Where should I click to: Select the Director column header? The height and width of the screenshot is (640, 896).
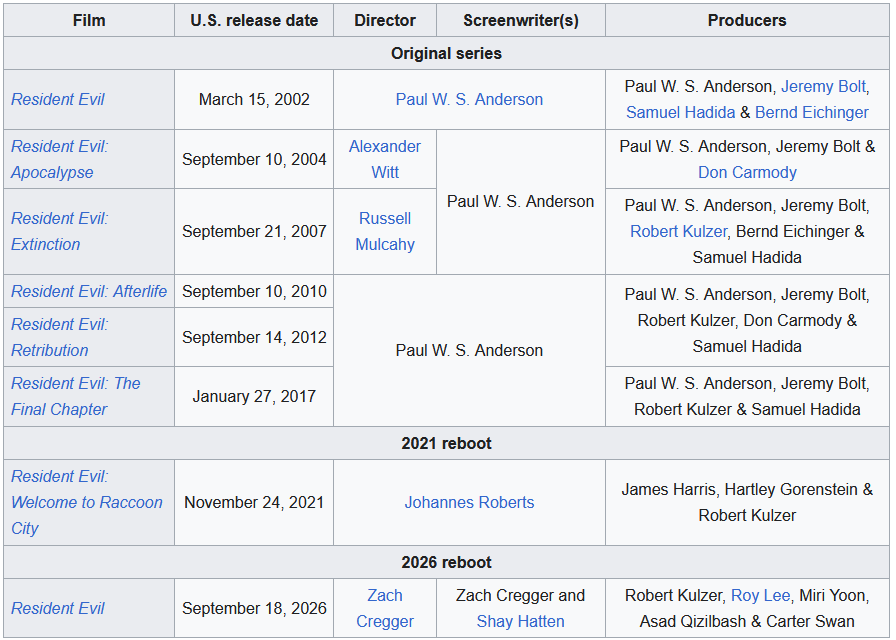pos(385,21)
